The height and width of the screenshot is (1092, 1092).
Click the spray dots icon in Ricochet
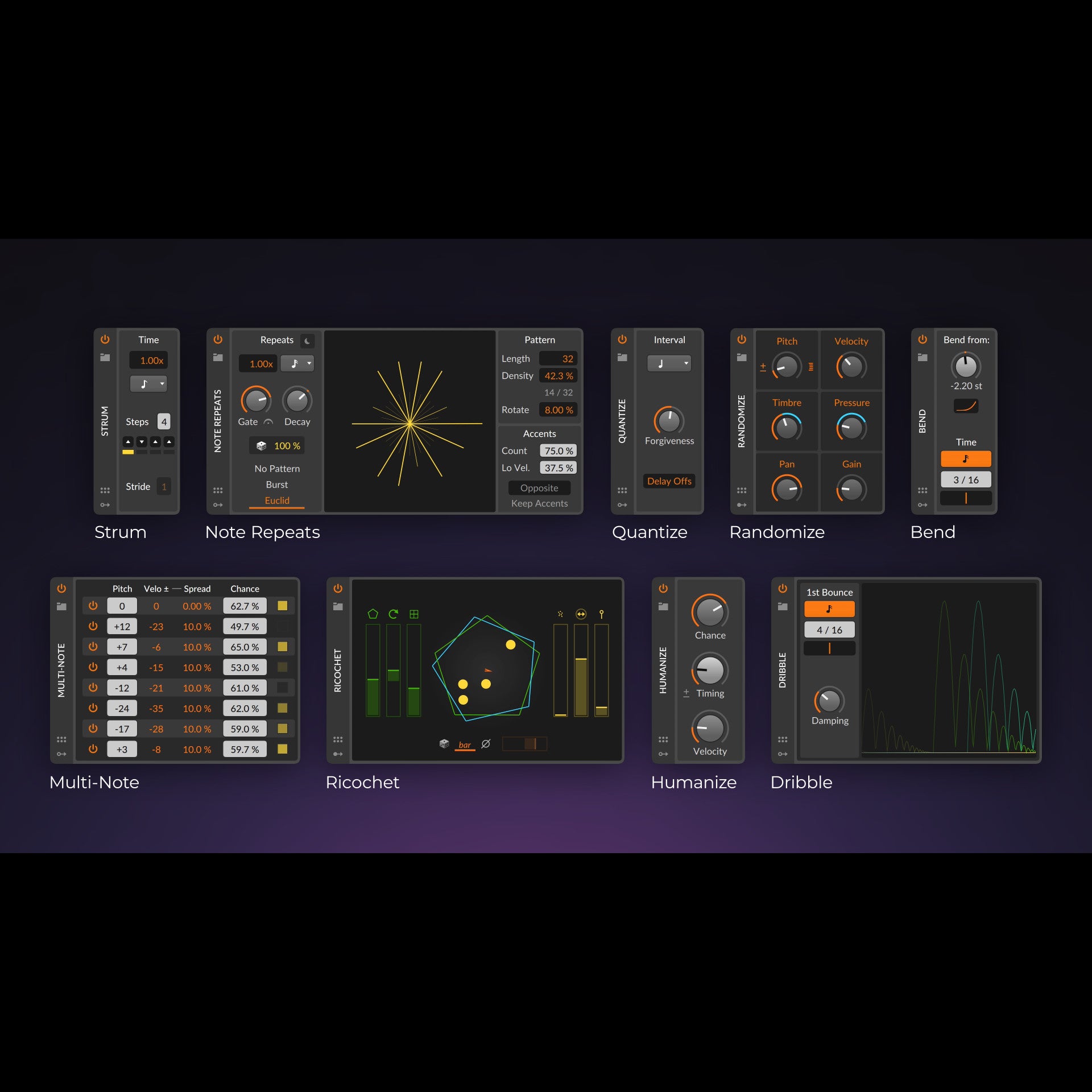[560, 614]
